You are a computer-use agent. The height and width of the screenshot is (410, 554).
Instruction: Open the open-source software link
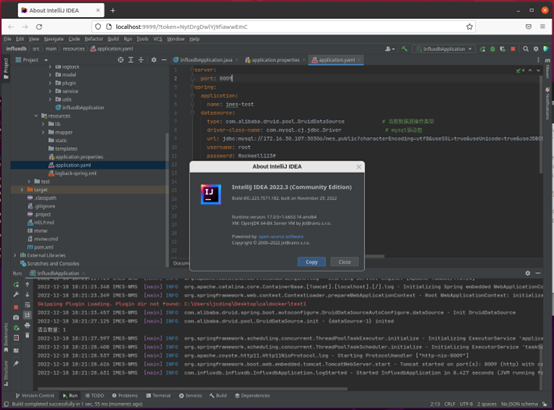pyautogui.click(x=281, y=236)
